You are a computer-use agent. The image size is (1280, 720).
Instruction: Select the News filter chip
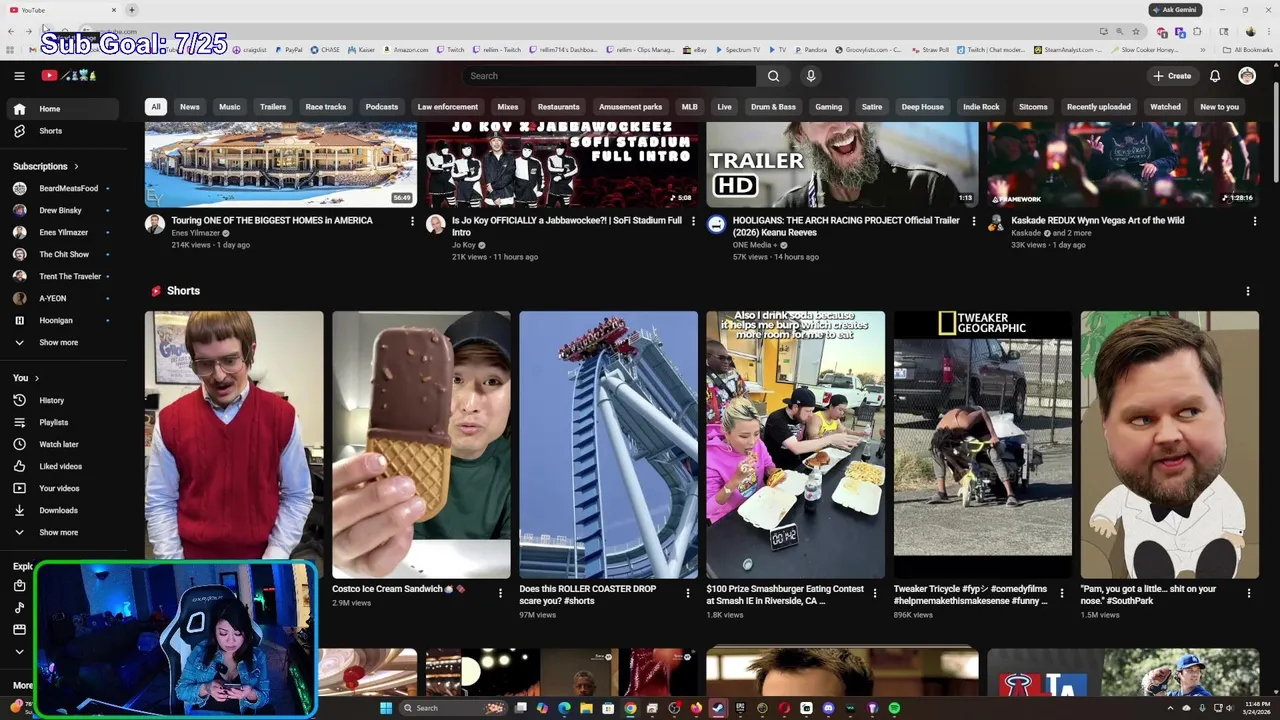coord(190,107)
